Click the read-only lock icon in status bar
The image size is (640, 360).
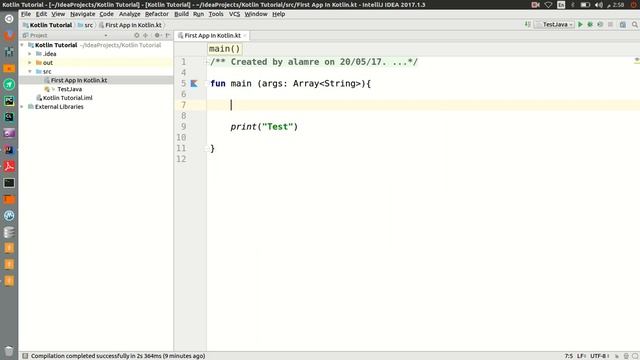pos(617,356)
